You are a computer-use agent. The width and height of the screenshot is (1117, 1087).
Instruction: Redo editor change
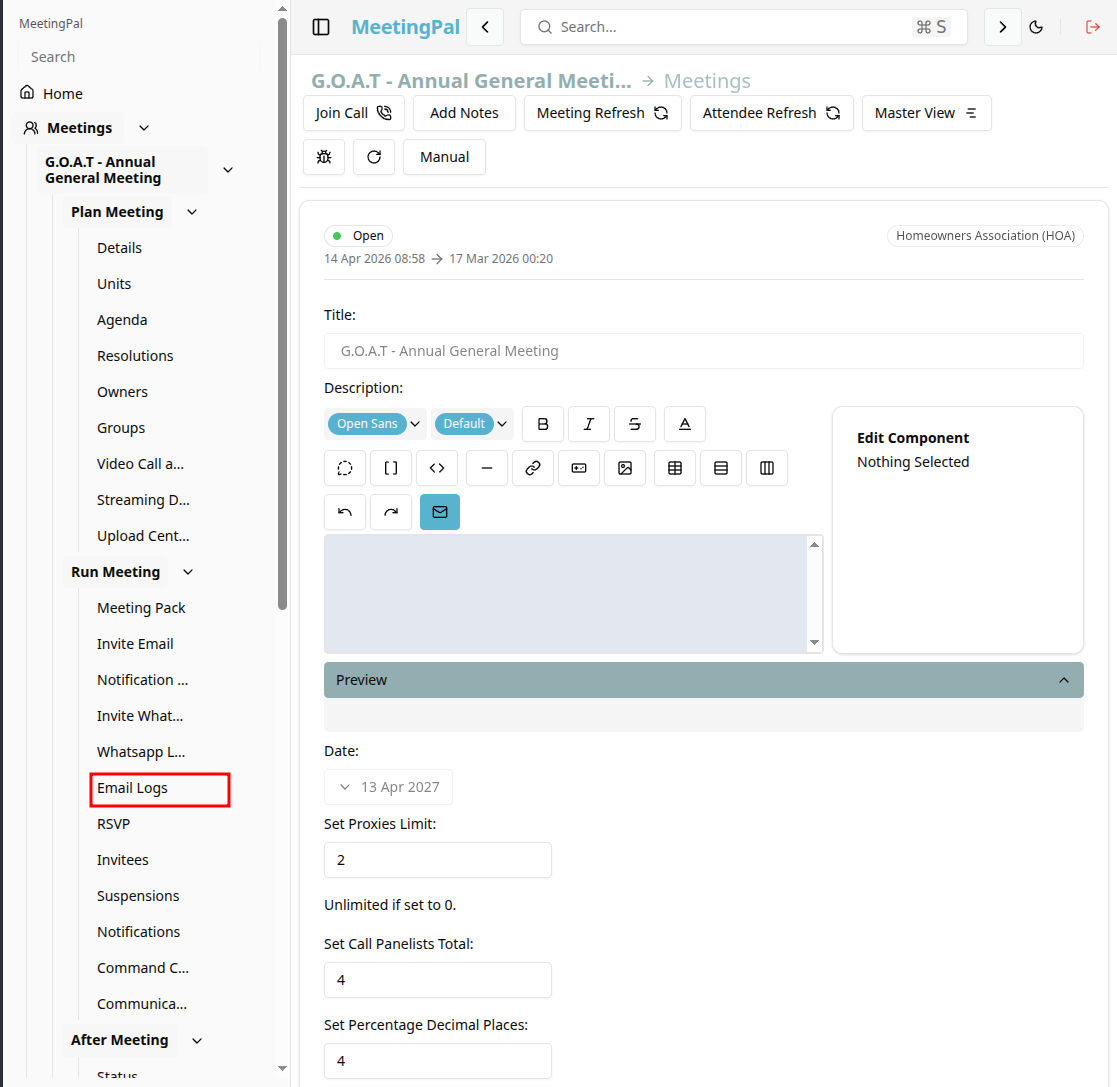pyautogui.click(x=391, y=512)
